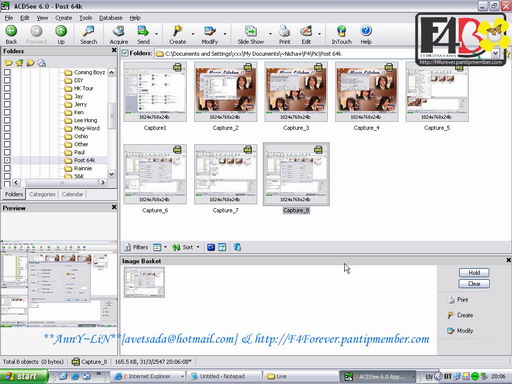Screen dimensions: 512x384
Task: Toggle the checkbox beside Post 64k folder
Action: [x=7, y=160]
